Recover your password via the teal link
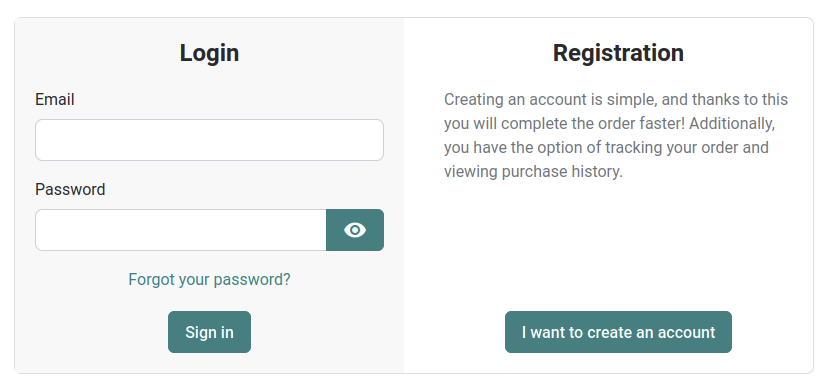Viewport: 819px width, 384px height. pos(209,280)
